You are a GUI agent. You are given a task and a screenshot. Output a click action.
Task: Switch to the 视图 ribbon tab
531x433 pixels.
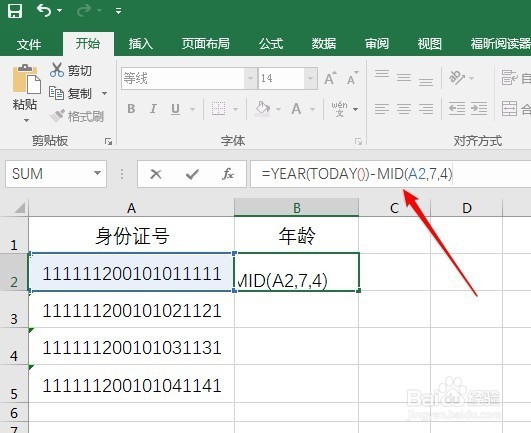click(x=429, y=43)
